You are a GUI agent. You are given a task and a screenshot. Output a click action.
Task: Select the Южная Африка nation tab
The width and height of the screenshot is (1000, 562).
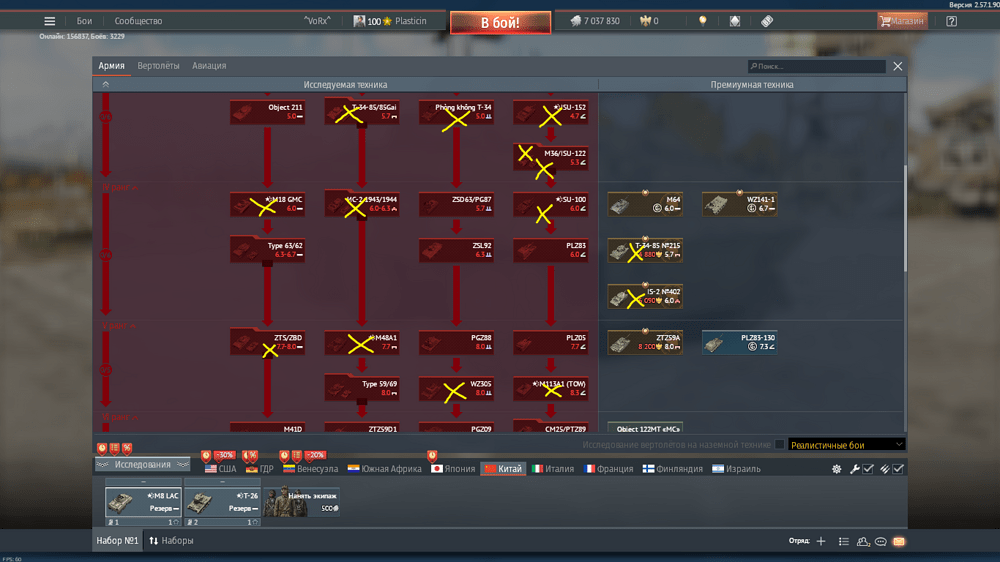click(385, 469)
